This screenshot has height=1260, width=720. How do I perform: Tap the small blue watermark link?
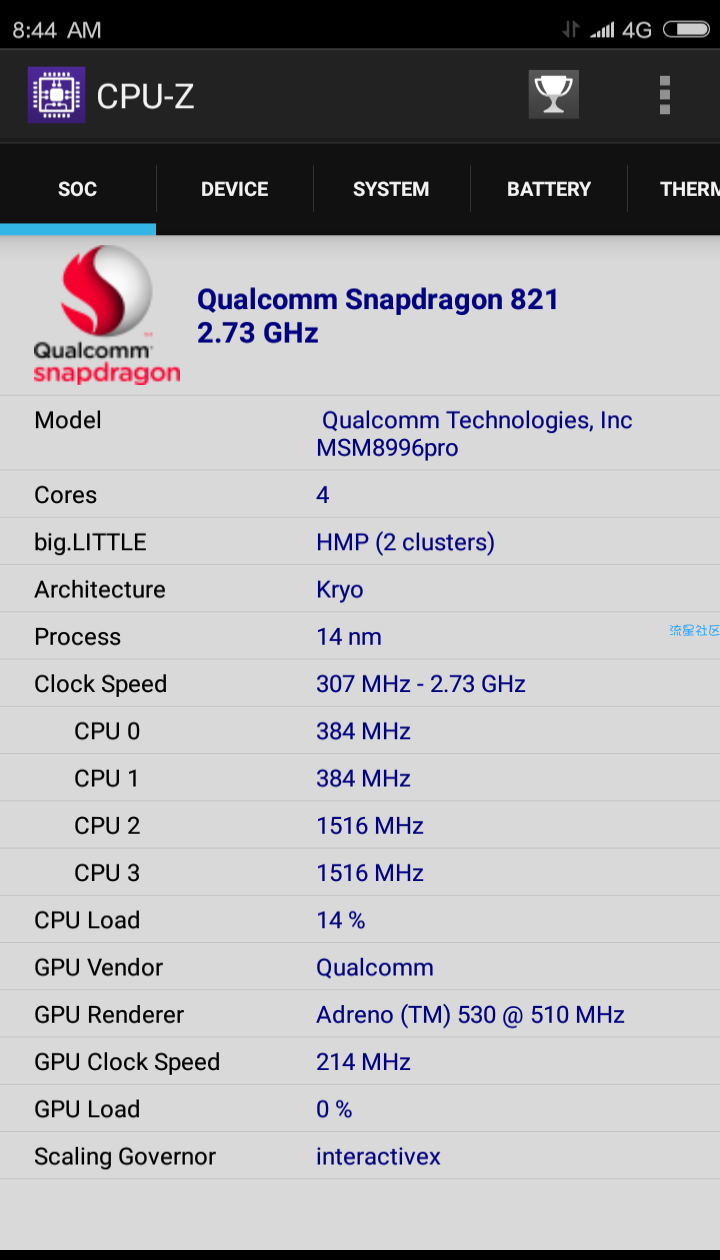[x=694, y=630]
